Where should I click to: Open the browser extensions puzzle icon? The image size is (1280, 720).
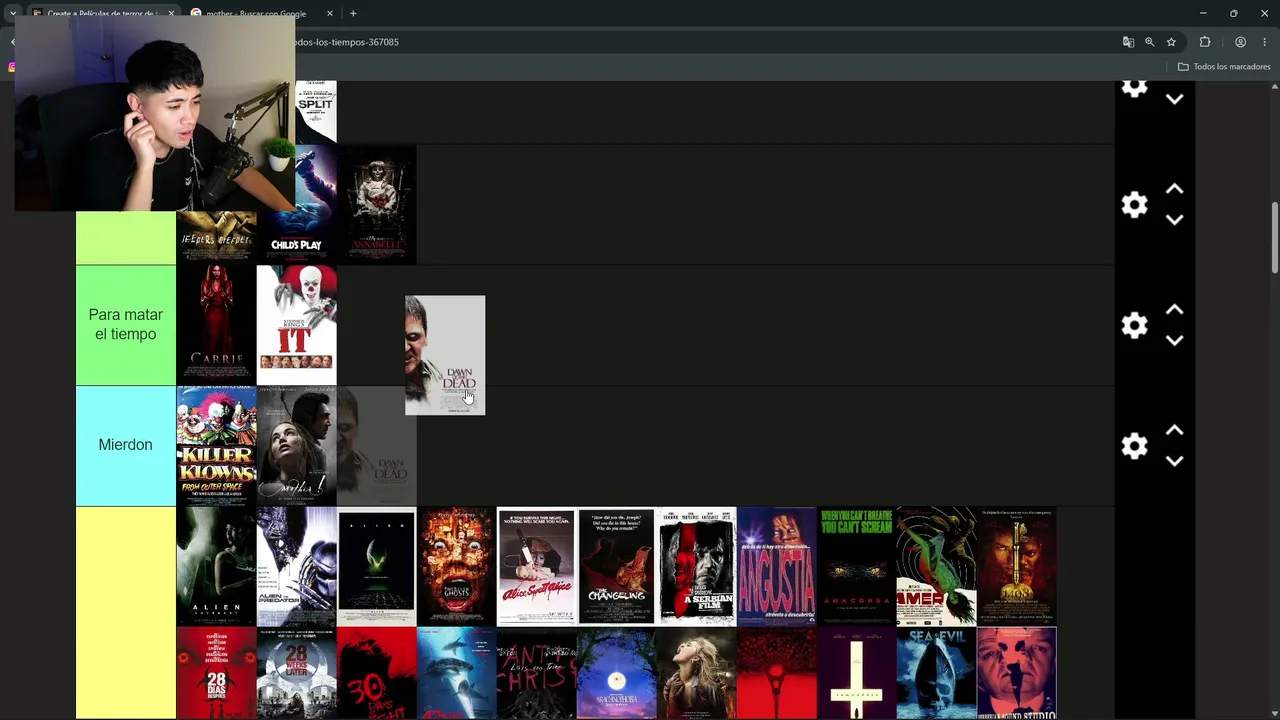(1205, 42)
